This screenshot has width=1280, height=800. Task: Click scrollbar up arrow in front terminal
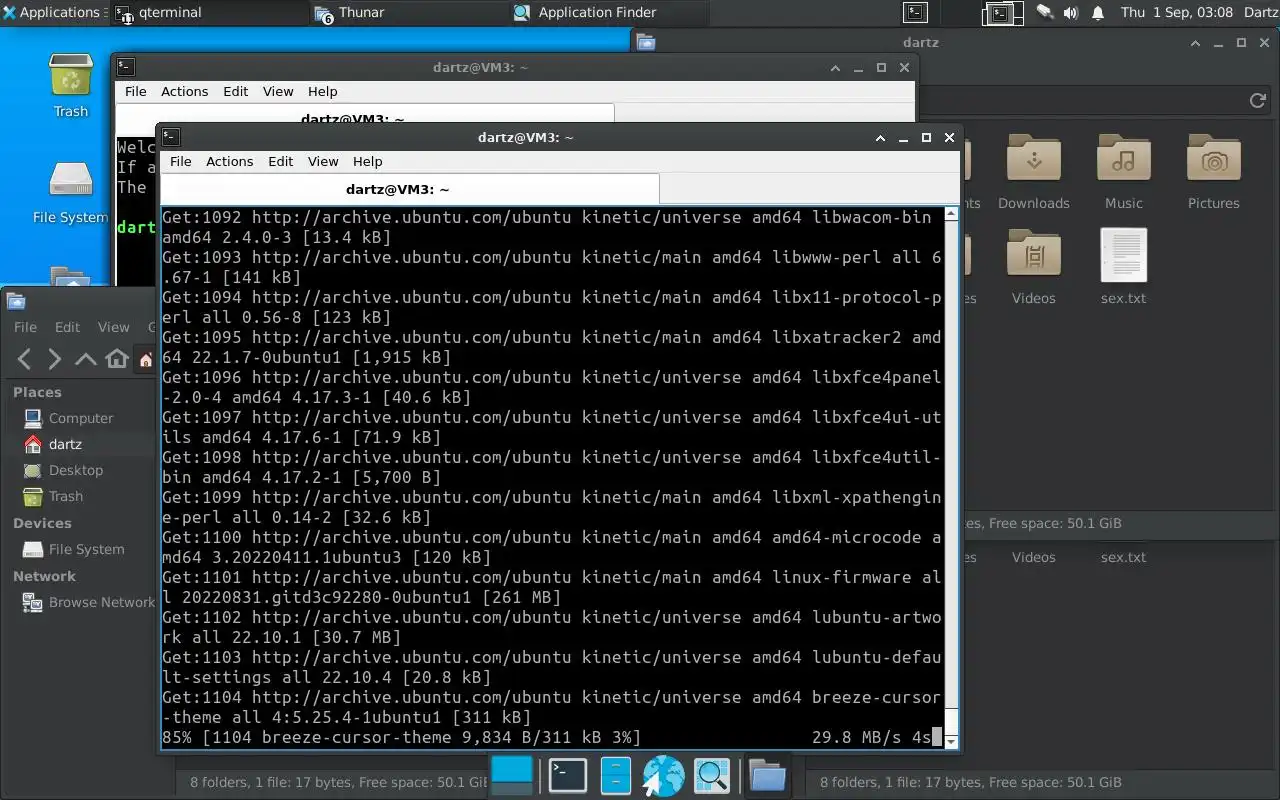tap(951, 213)
